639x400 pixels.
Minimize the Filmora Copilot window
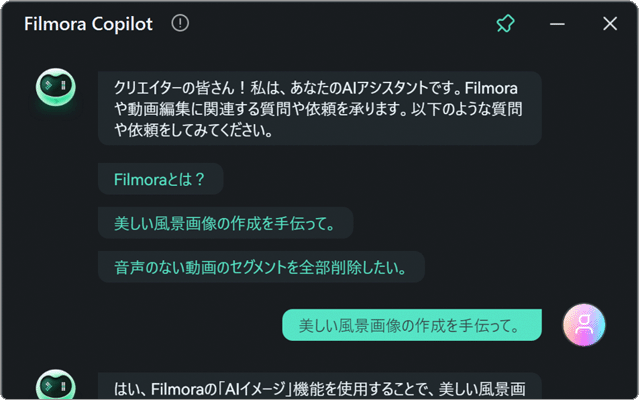[x=558, y=24]
